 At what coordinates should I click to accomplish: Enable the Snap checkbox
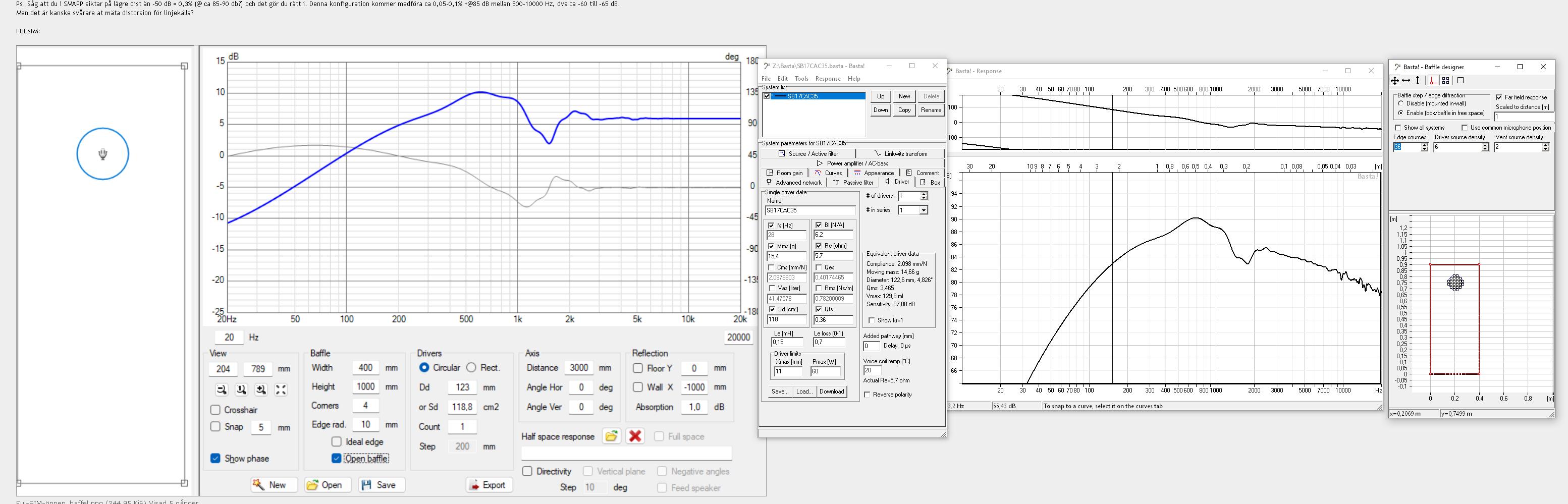215,427
